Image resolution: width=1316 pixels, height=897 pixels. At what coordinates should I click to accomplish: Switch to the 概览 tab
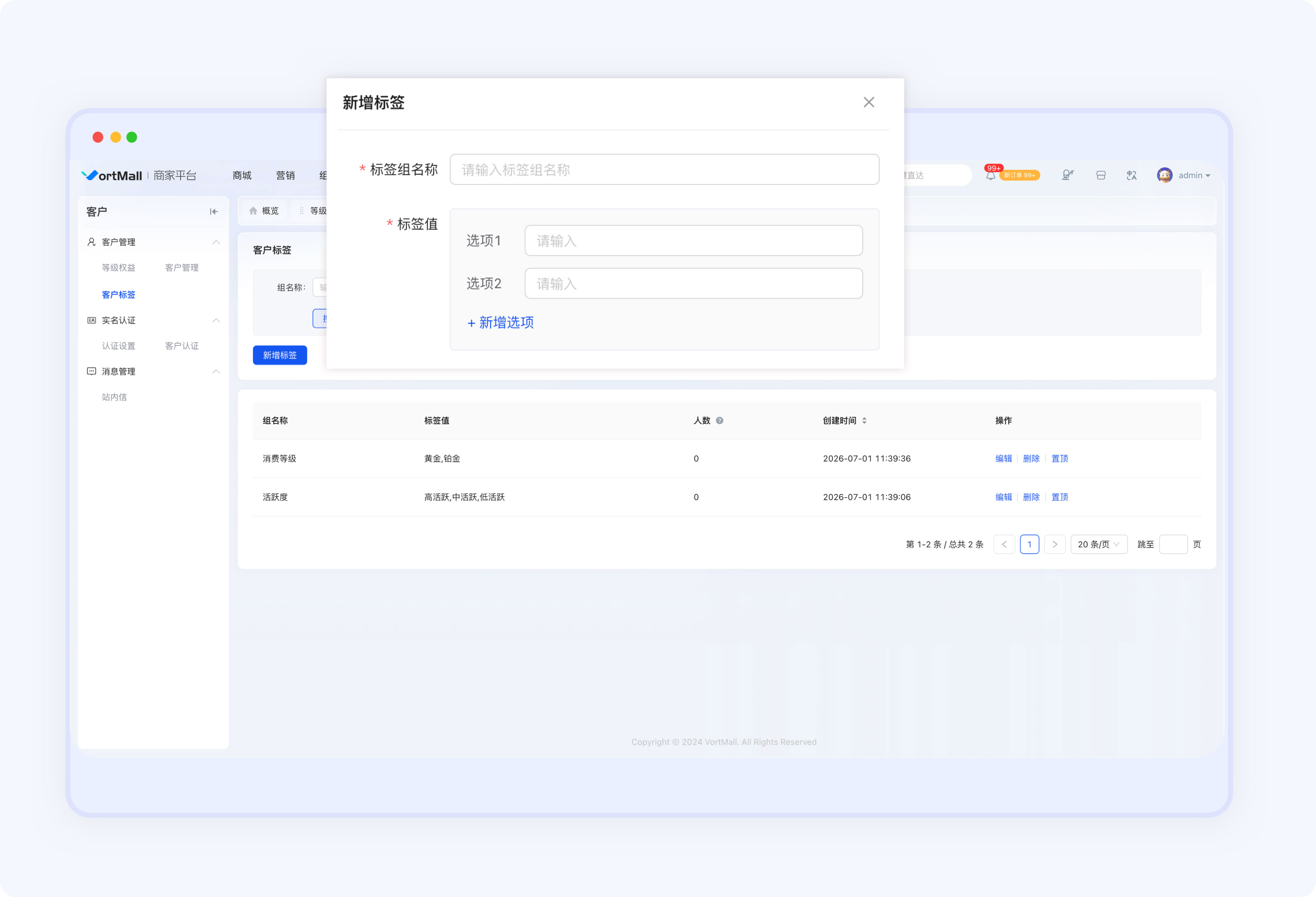pyautogui.click(x=264, y=211)
